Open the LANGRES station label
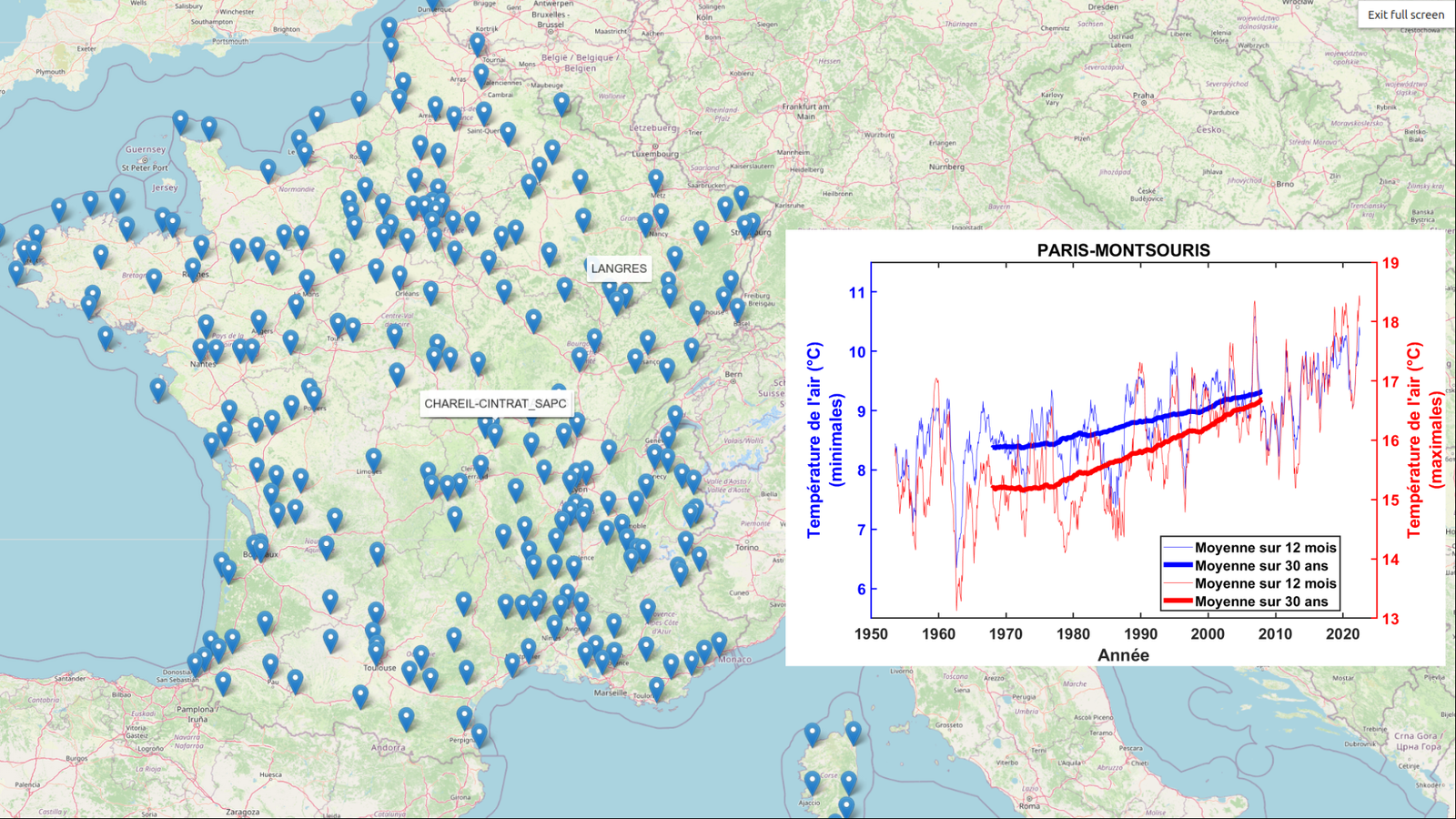The height and width of the screenshot is (819, 1456). coord(619,268)
